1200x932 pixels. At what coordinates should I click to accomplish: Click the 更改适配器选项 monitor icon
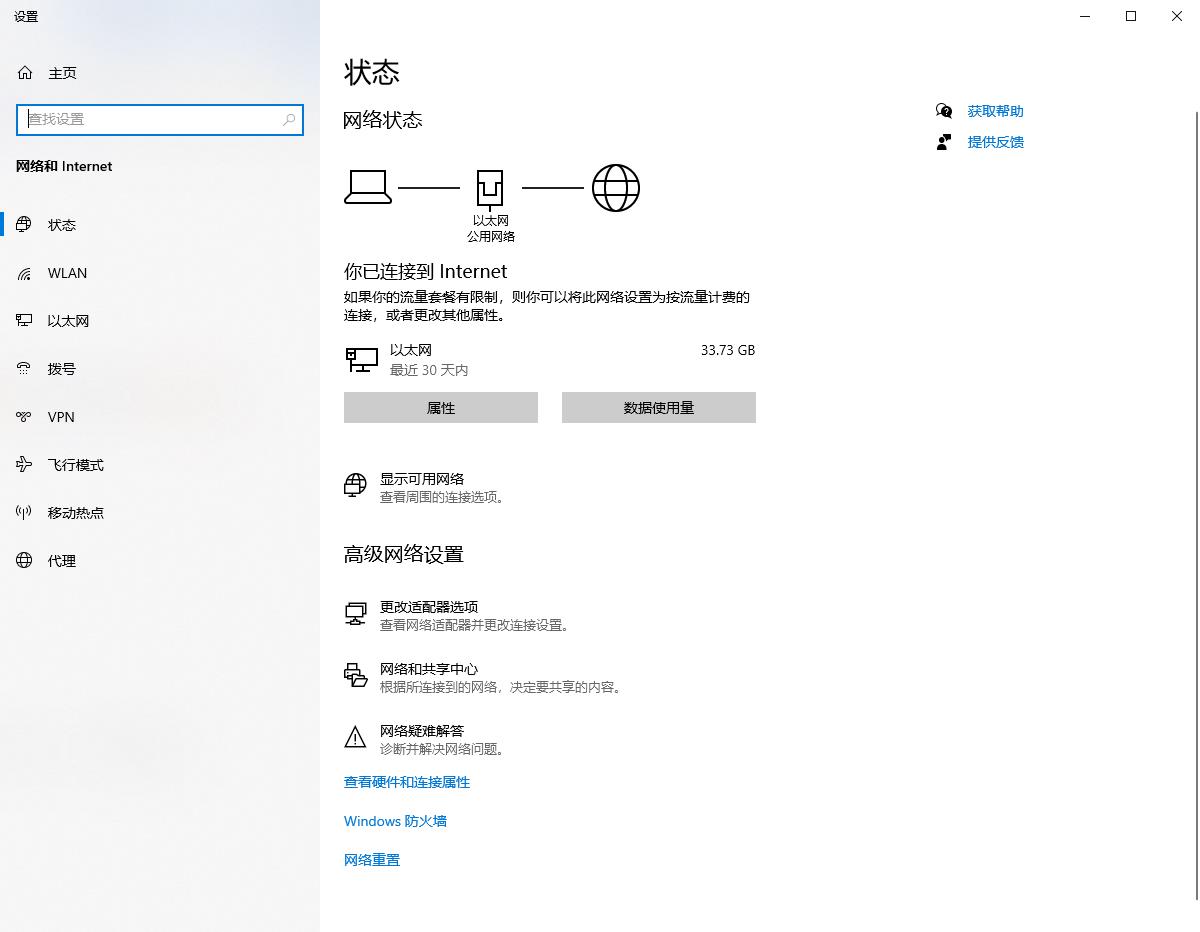(x=355, y=614)
